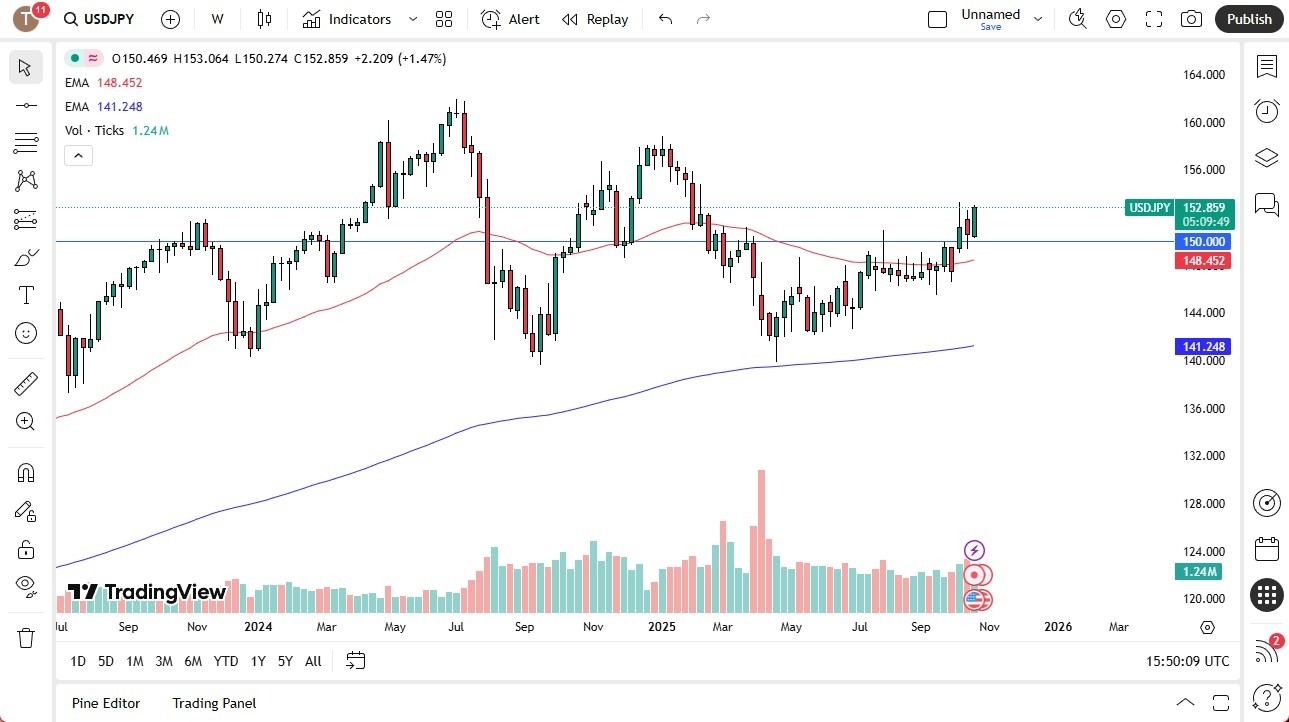Open chart settings gear
The height and width of the screenshot is (722, 1289).
[x=1115, y=18]
